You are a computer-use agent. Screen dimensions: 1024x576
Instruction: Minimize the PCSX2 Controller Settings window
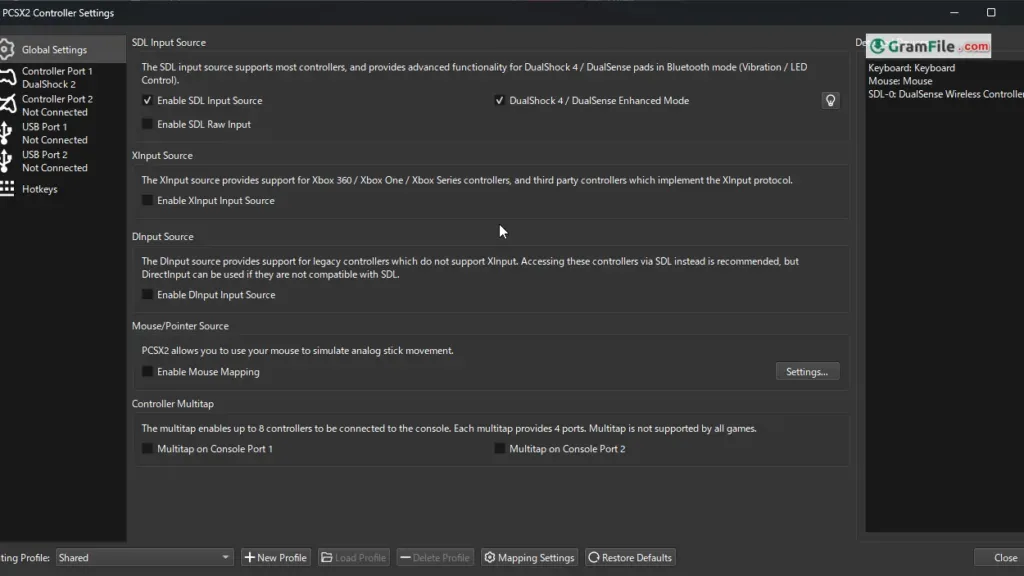[x=954, y=12]
